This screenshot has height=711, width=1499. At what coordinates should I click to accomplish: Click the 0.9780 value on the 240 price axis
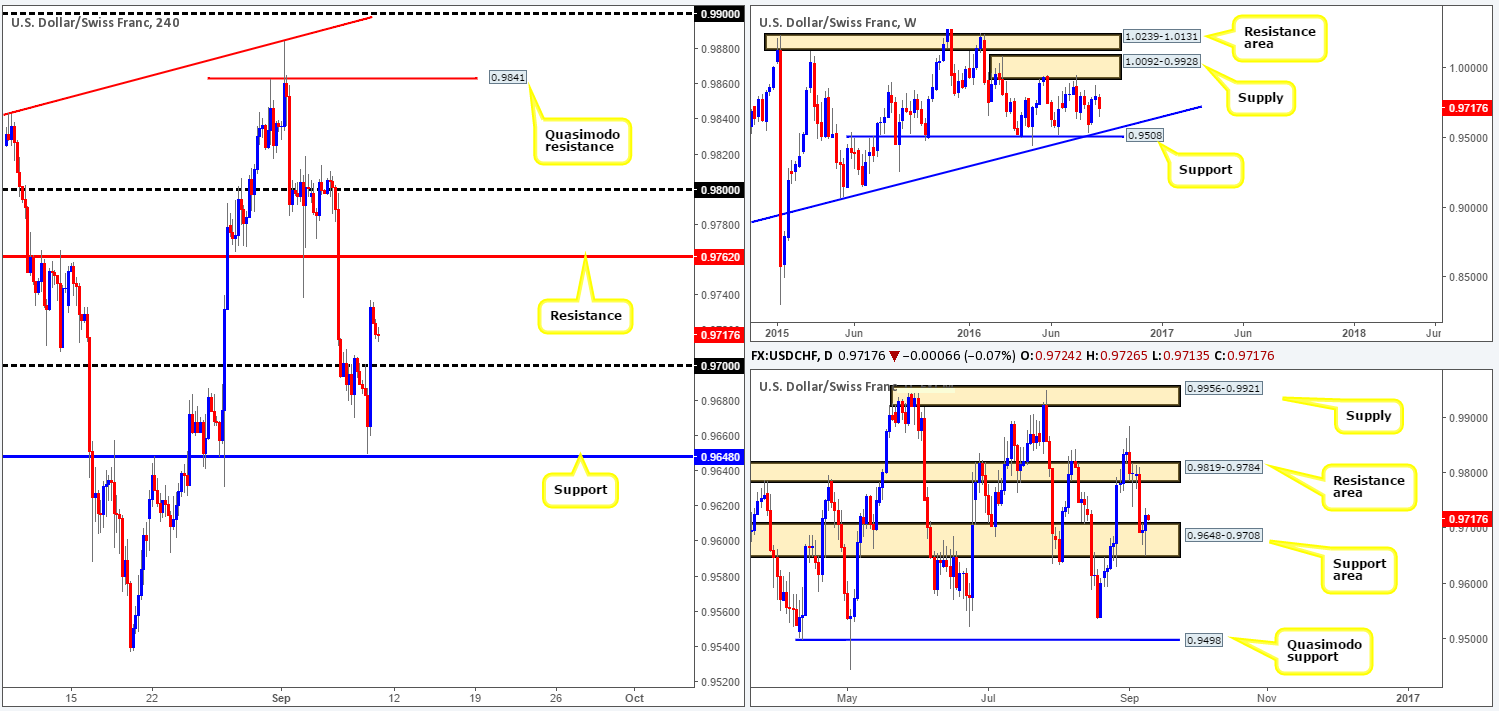click(720, 225)
